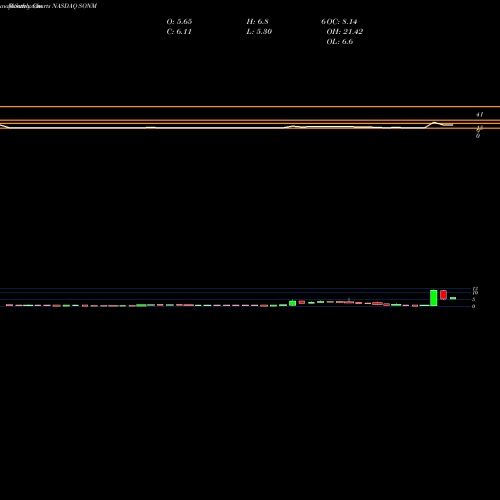Click the 'OH: 21.42' reading

click(345, 32)
